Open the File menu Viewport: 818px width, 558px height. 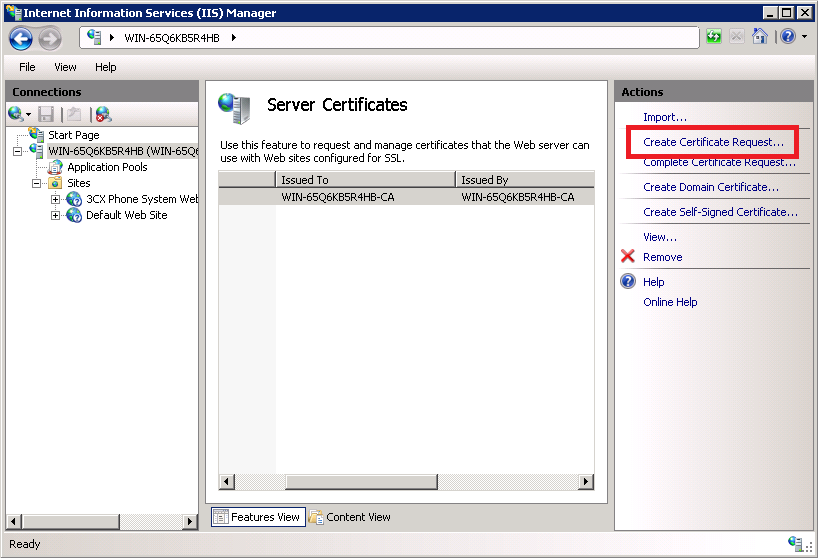click(x=27, y=67)
